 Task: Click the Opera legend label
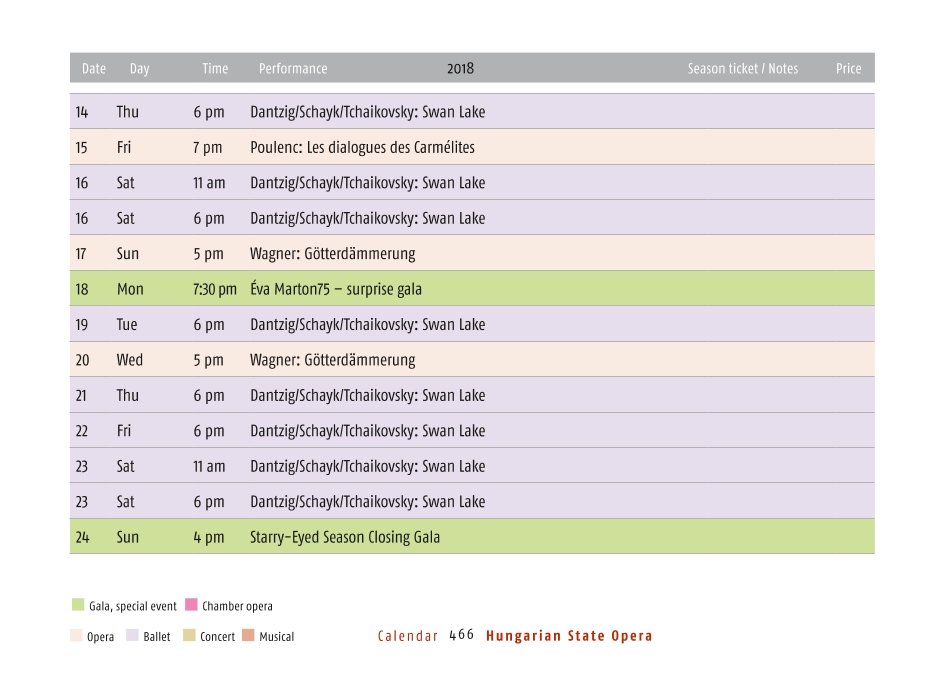101,637
